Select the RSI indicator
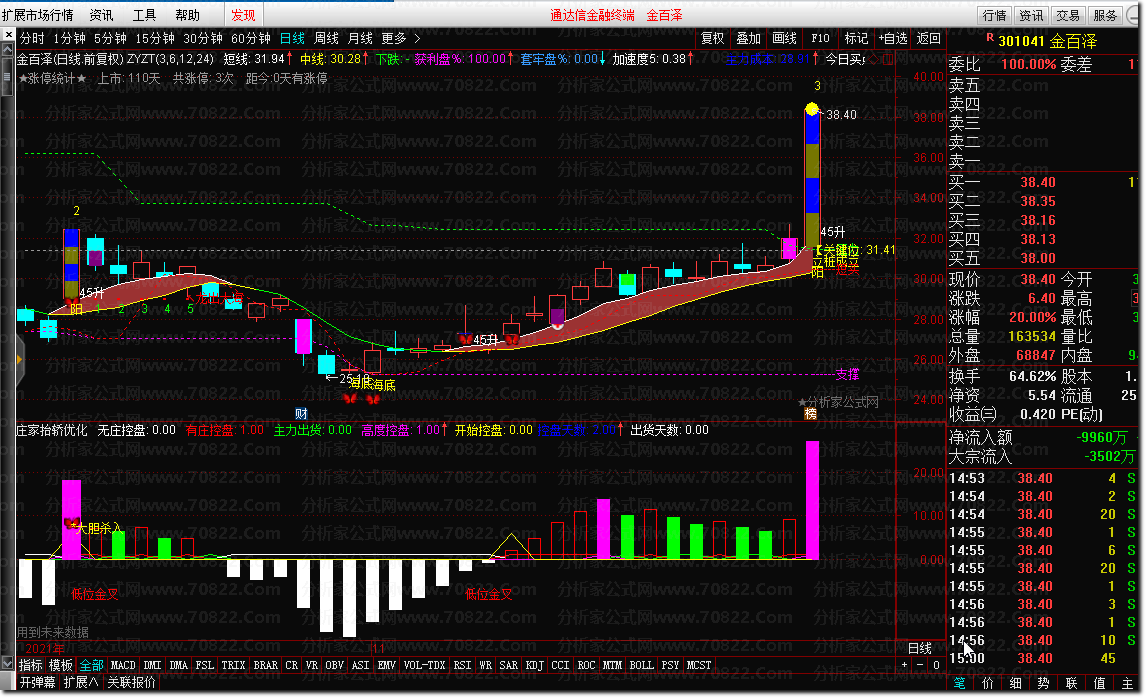This screenshot has height=698, width=1147. point(462,665)
